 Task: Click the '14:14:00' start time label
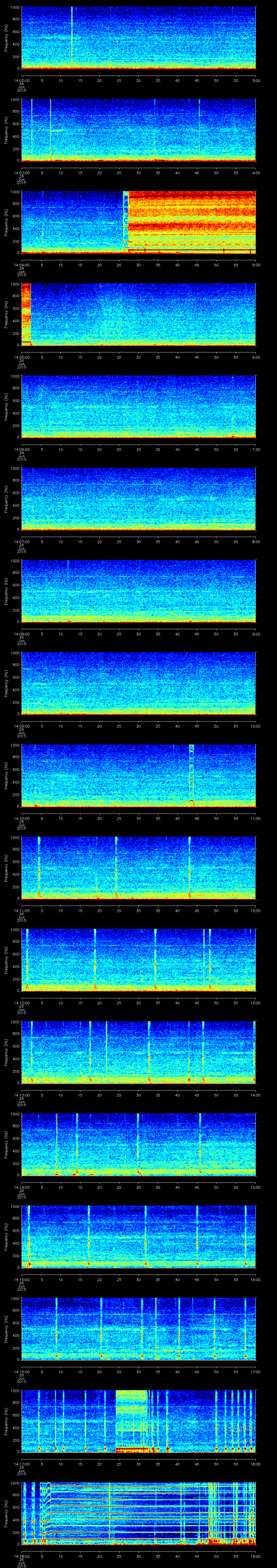[x=21, y=1187]
